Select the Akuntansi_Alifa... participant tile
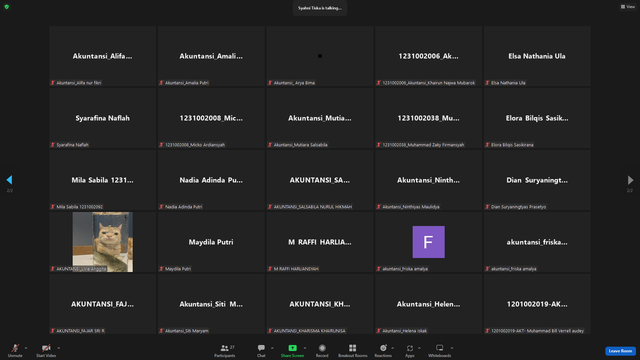 (103, 56)
